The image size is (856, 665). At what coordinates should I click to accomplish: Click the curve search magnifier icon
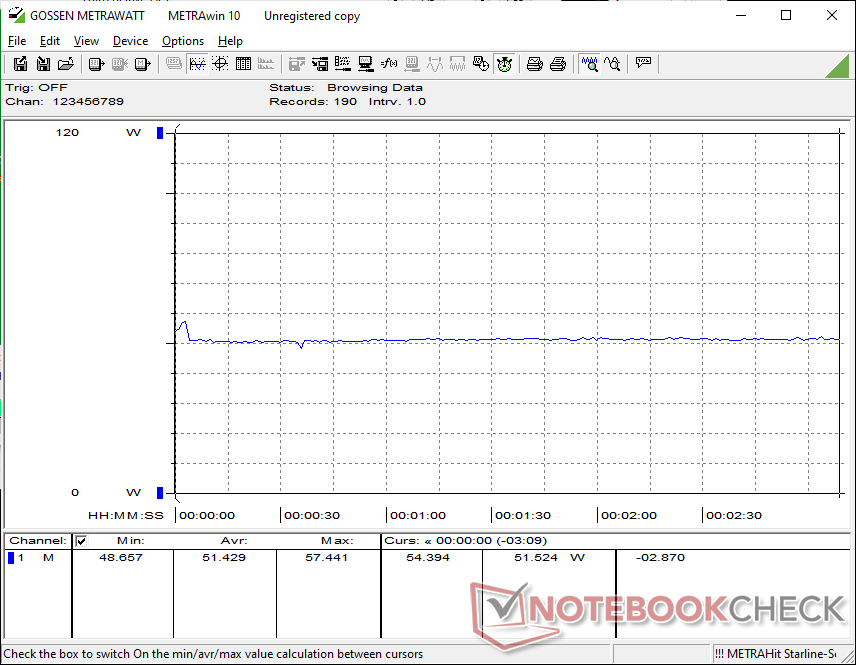(612, 64)
